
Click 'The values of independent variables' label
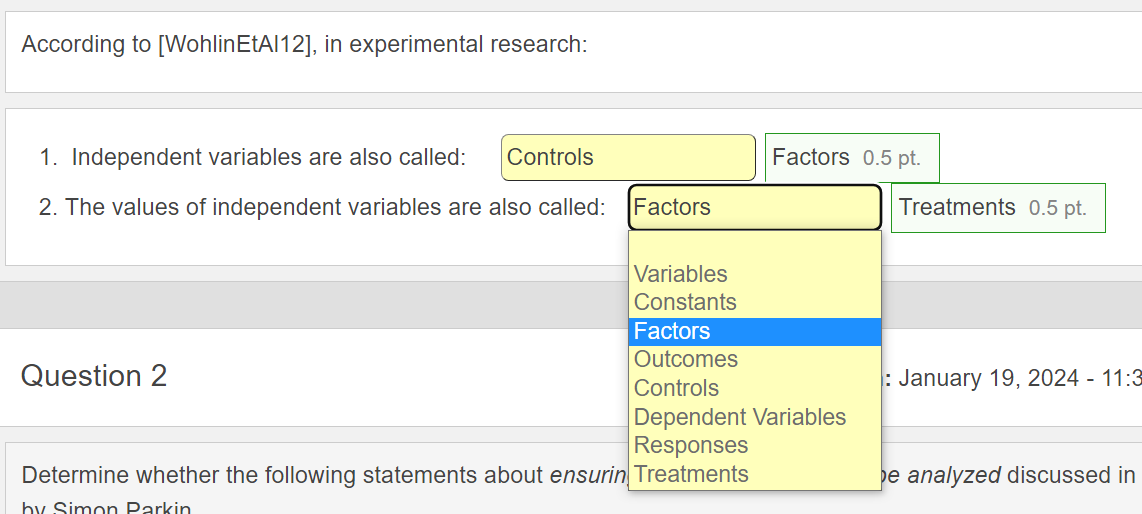click(x=335, y=208)
